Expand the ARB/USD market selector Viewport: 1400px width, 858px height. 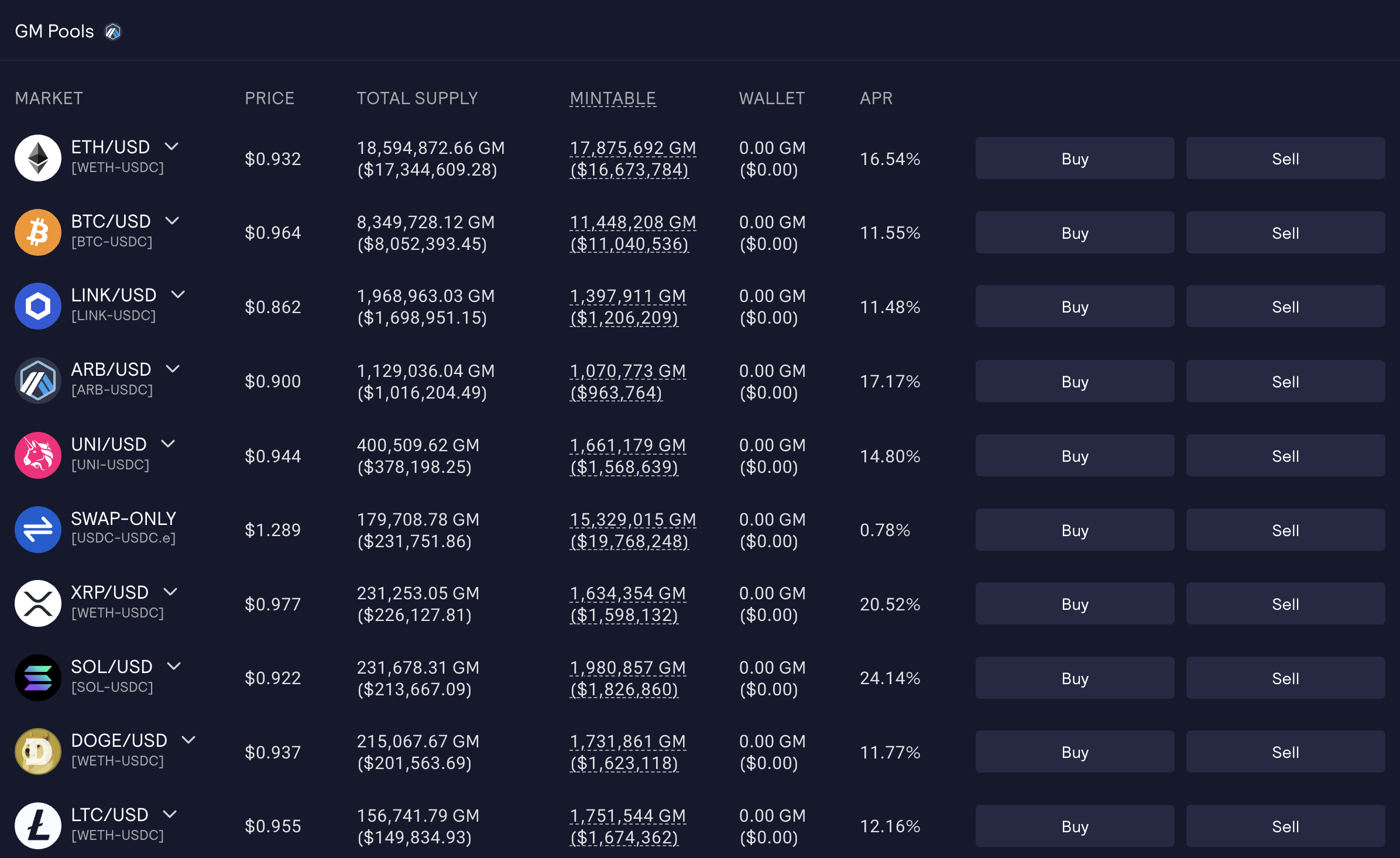click(173, 369)
